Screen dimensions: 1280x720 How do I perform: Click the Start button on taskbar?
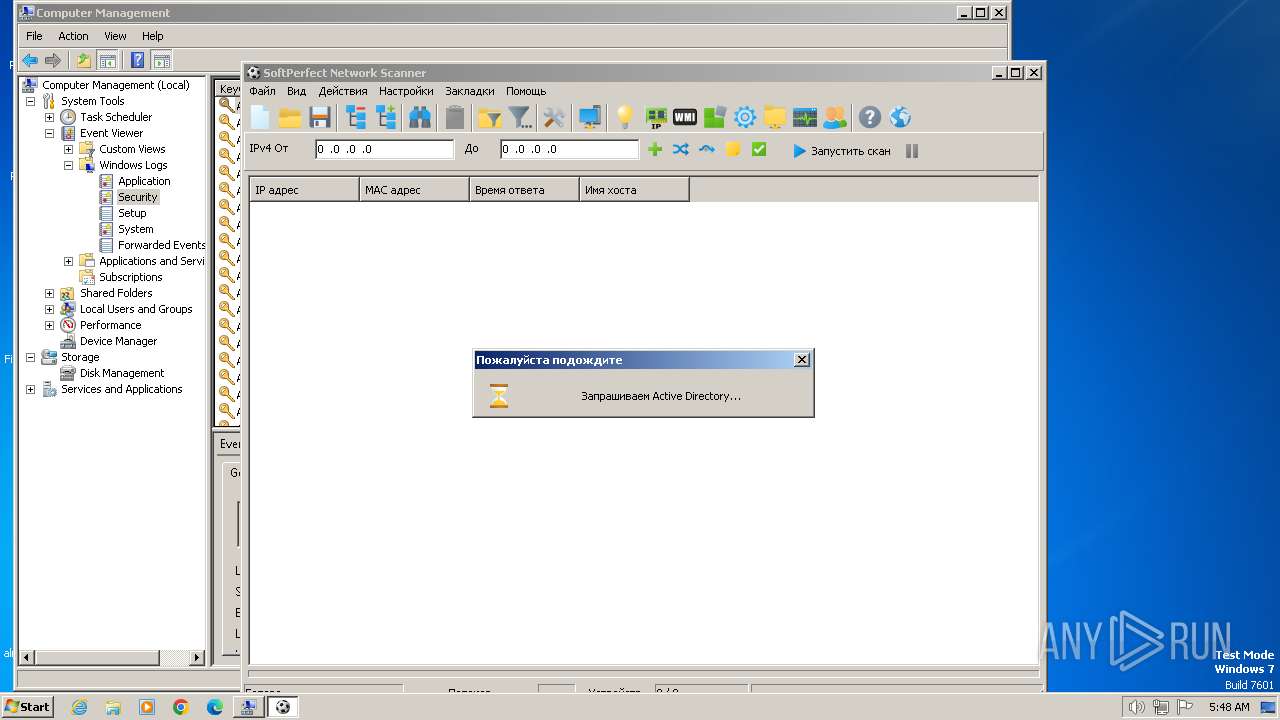pyautogui.click(x=27, y=706)
